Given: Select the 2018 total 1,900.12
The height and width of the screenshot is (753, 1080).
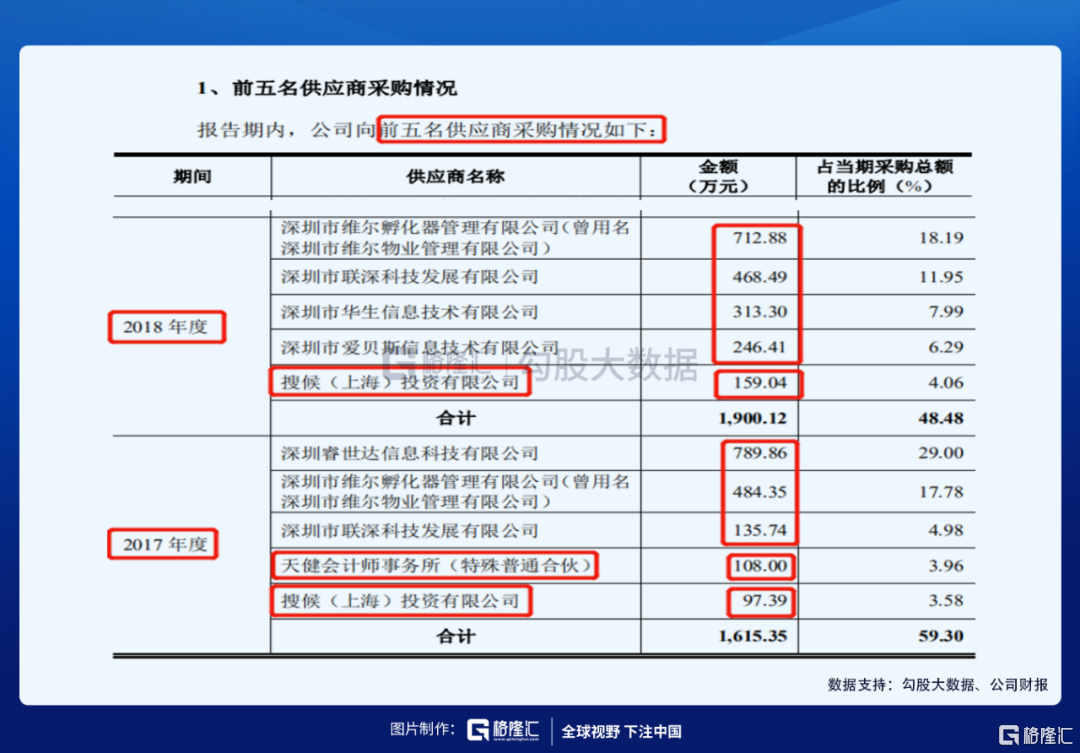Looking at the screenshot, I should point(752,418).
